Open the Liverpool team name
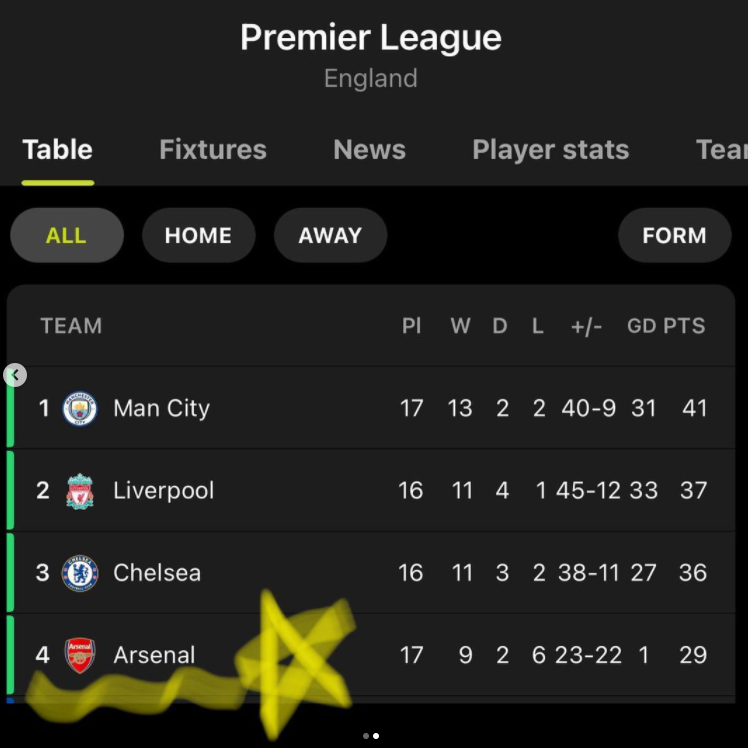Screen dimensions: 748x748 click(x=163, y=491)
